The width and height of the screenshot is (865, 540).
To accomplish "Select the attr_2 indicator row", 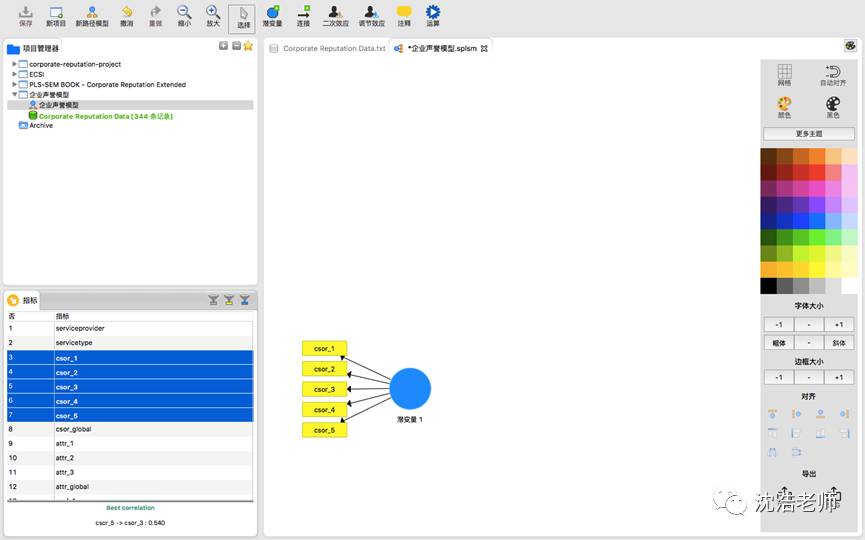I will (x=130, y=458).
